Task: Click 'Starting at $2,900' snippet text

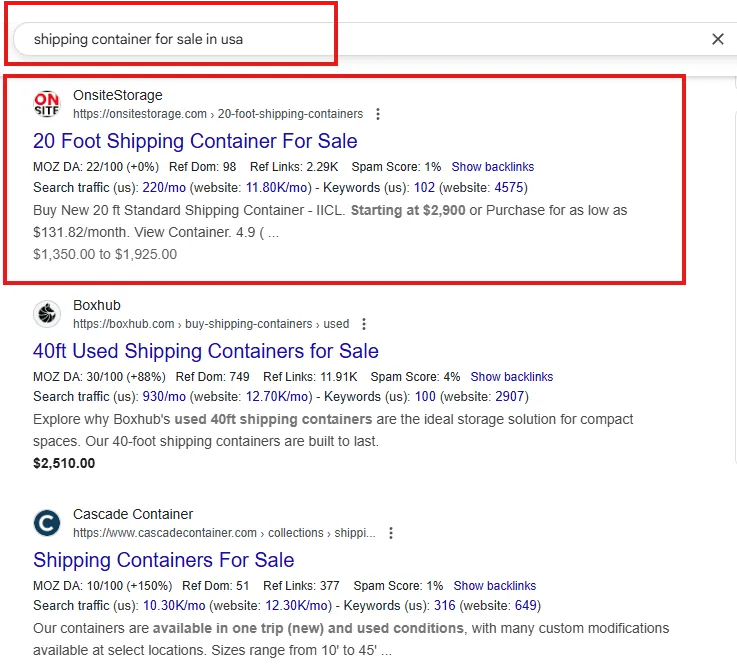Action: pos(408,210)
